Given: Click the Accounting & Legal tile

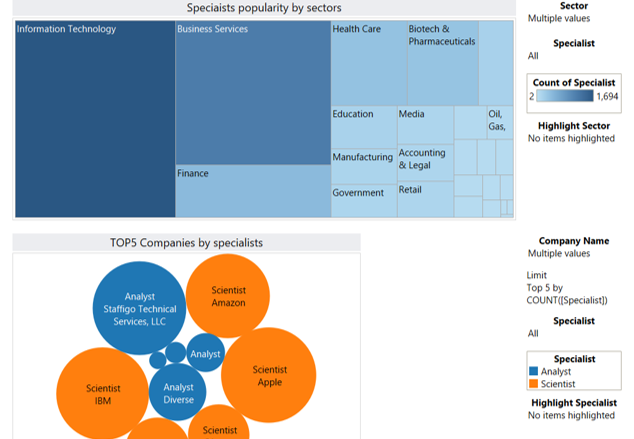Looking at the screenshot, I should (x=425, y=163).
